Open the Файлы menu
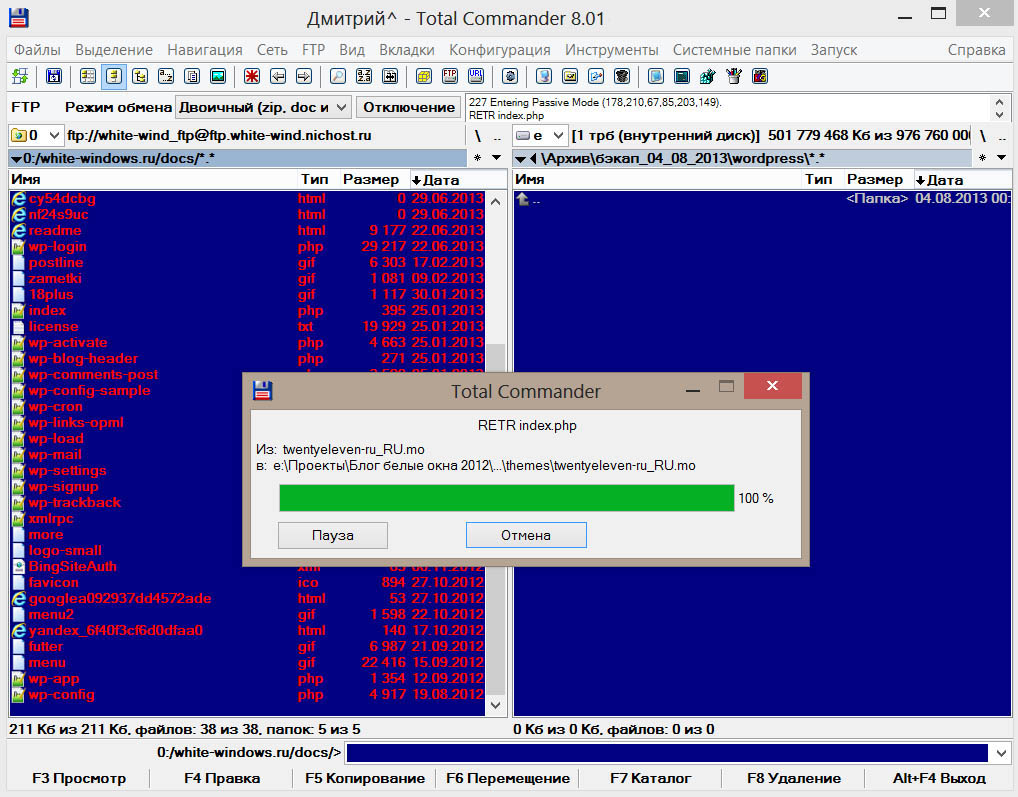Screen dimensions: 1018x797 coord(37,50)
